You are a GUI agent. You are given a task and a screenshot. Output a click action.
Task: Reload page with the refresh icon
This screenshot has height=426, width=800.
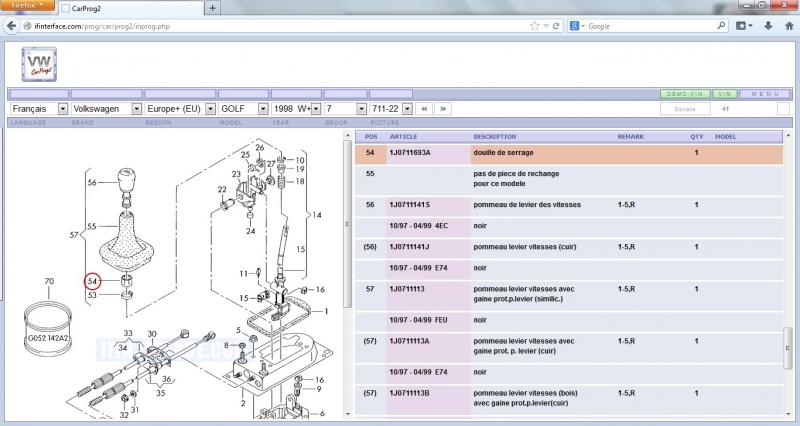click(x=556, y=26)
